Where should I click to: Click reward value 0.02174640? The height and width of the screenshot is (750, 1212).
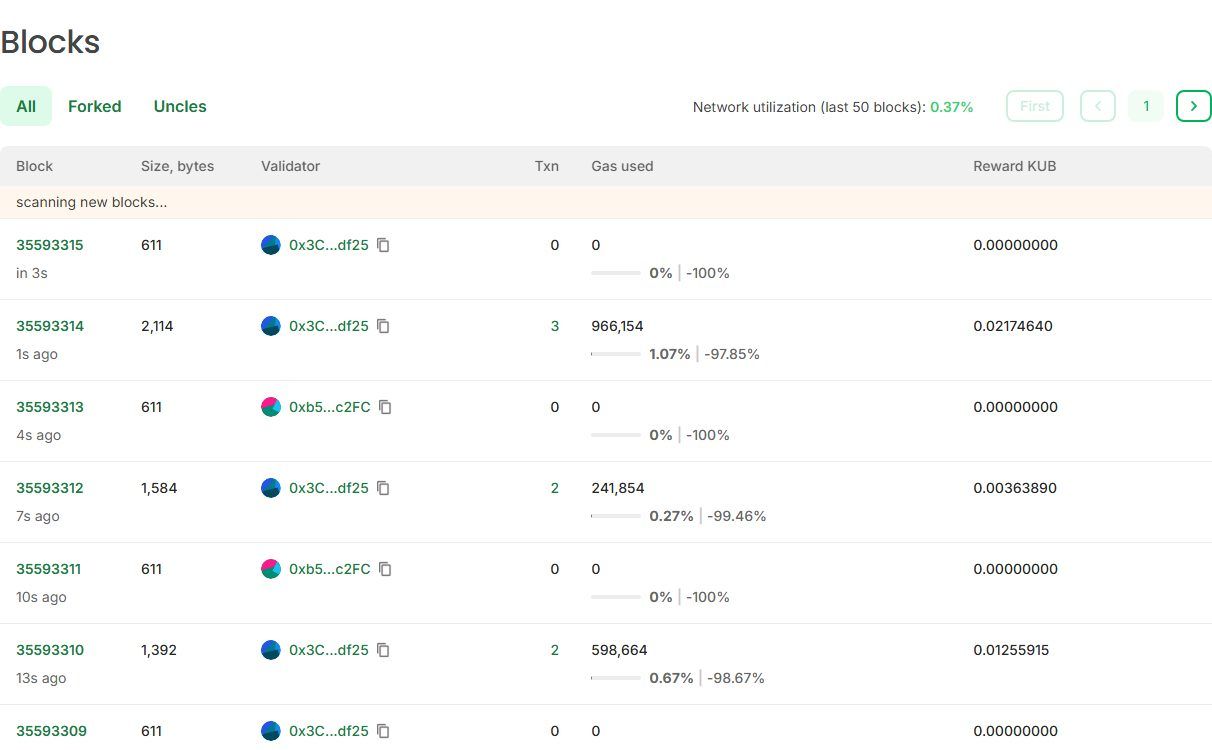tap(1013, 326)
